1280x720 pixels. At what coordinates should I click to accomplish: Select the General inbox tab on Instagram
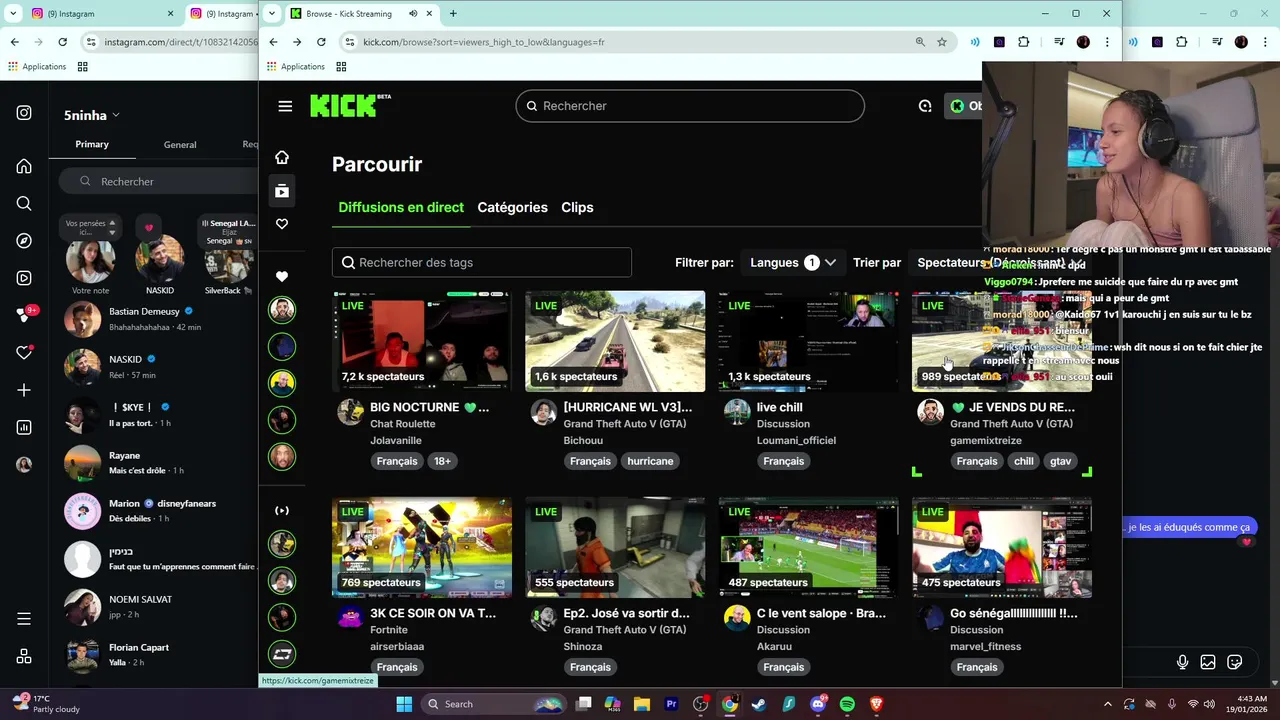(x=180, y=144)
